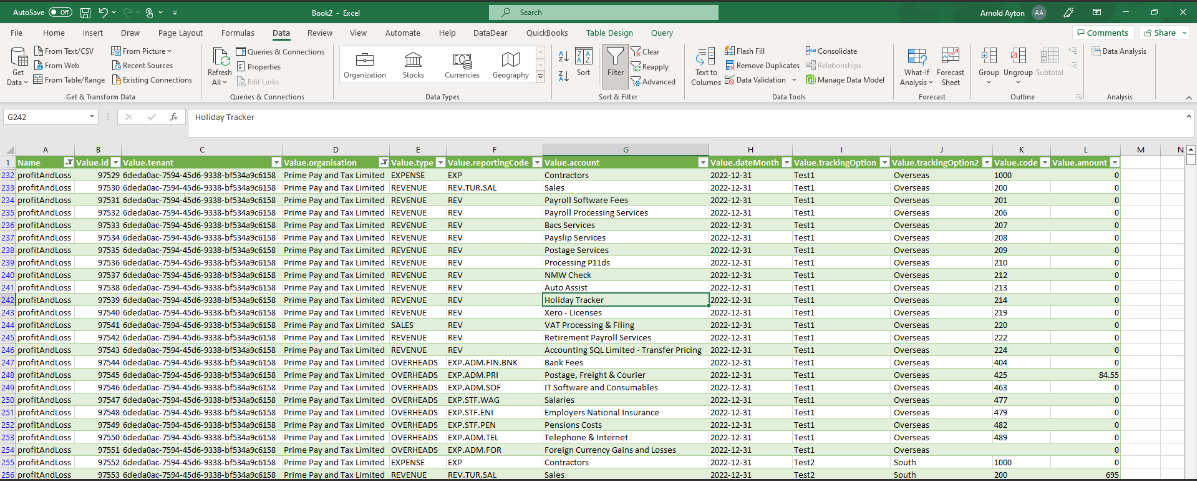Open the Table Design tab
The image size is (1197, 481).
609,33
